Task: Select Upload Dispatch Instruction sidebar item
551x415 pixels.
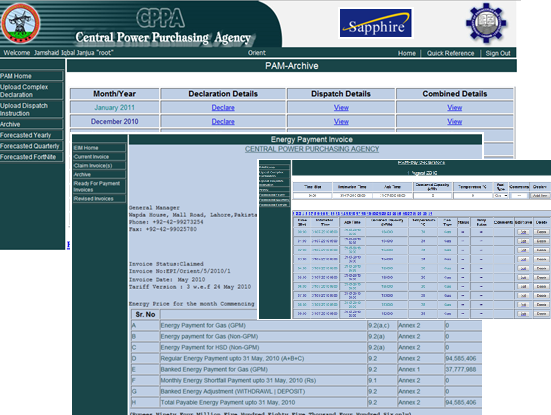Action: coord(32,109)
